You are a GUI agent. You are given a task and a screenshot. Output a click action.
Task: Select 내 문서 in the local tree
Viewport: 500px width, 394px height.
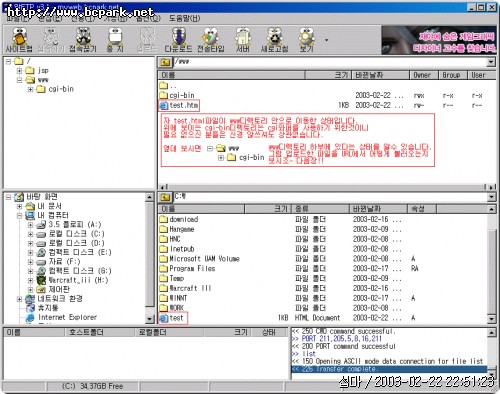tap(49, 206)
